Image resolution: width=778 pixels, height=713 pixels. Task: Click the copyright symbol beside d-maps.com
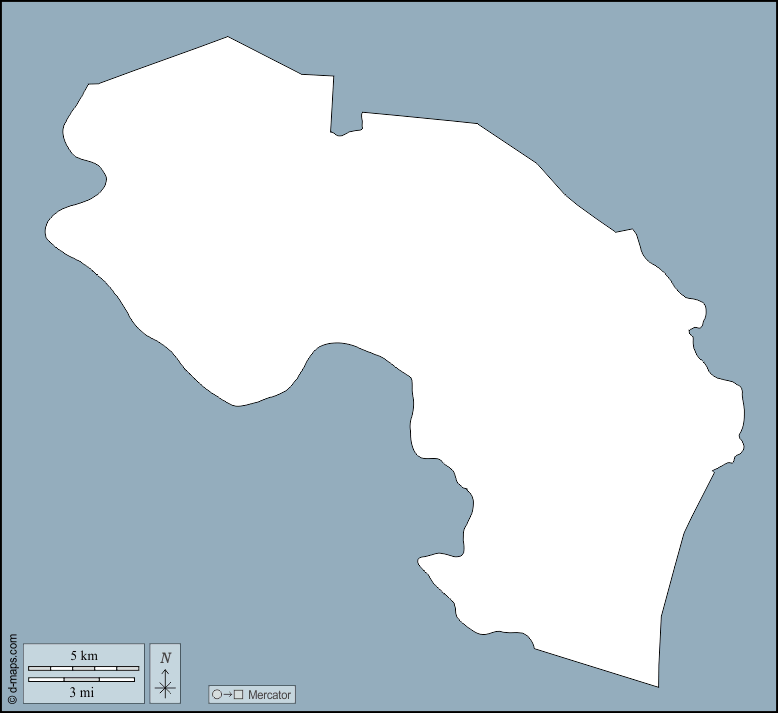click(12, 700)
